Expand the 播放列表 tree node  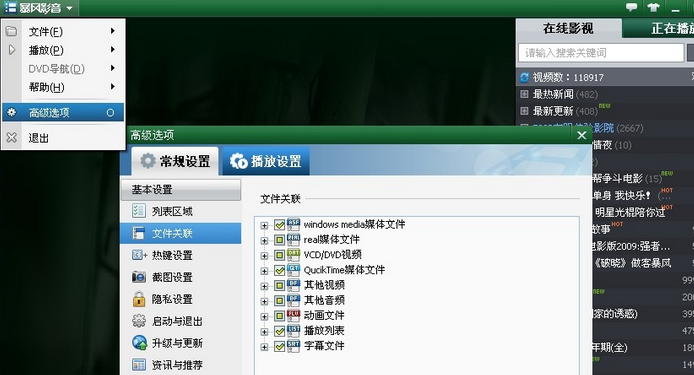[x=264, y=331]
